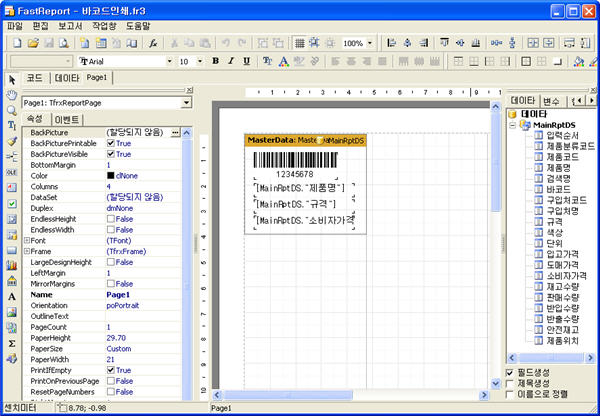600x416 pixels.
Task: Open the Arial font name dropdown
Action: [169, 61]
